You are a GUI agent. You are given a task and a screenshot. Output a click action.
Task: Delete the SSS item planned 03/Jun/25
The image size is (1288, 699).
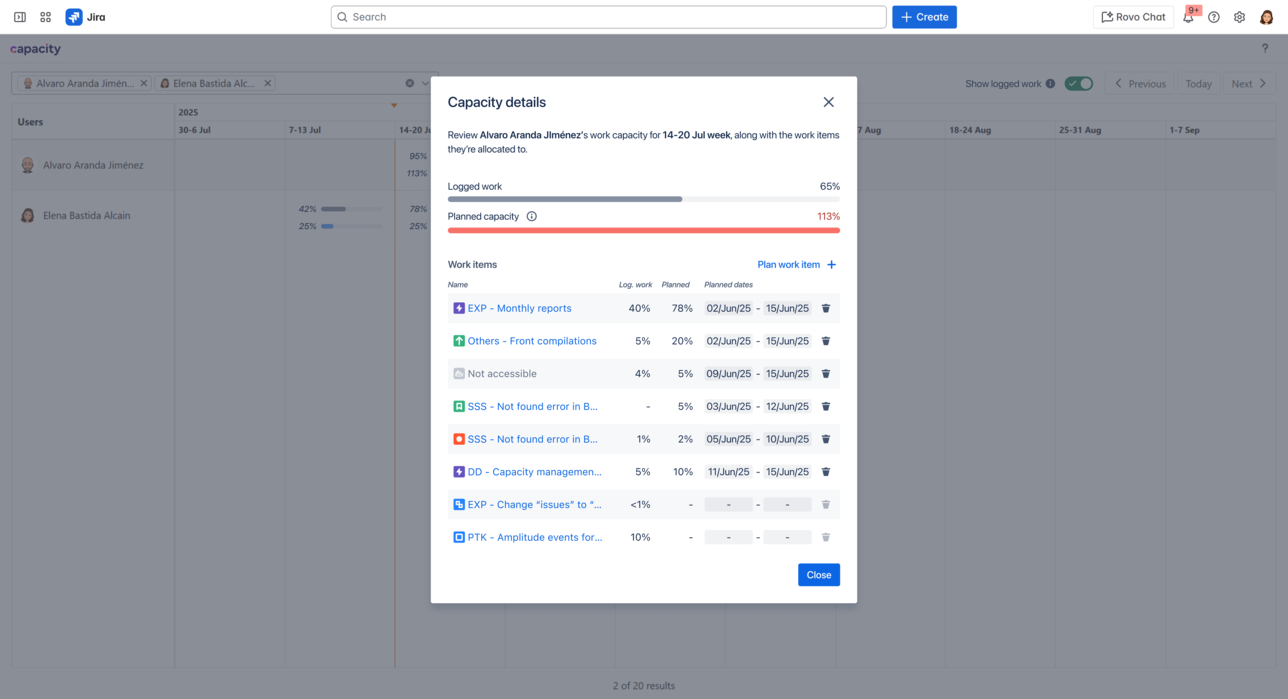(826, 407)
